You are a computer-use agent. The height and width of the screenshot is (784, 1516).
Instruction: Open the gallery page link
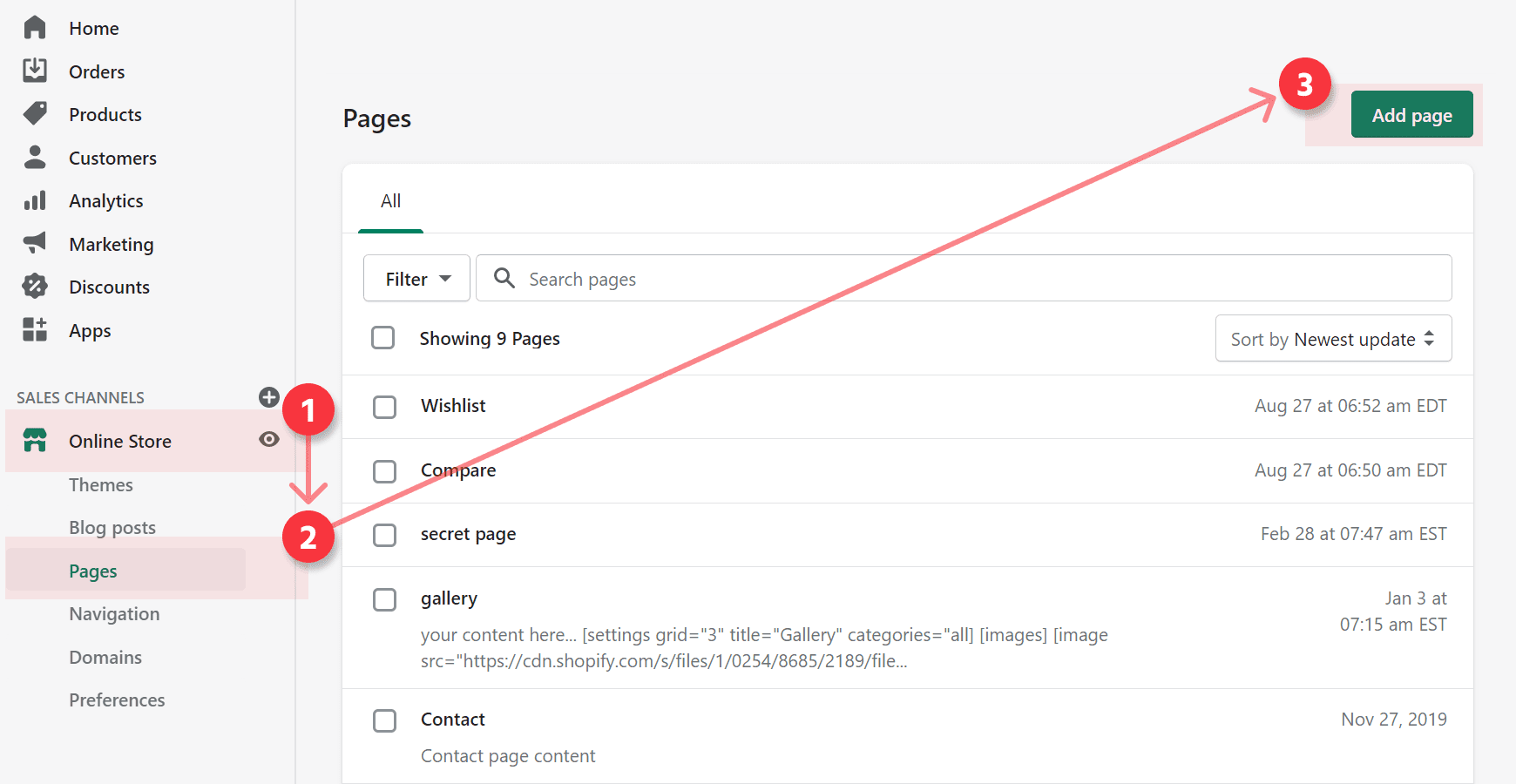point(449,598)
